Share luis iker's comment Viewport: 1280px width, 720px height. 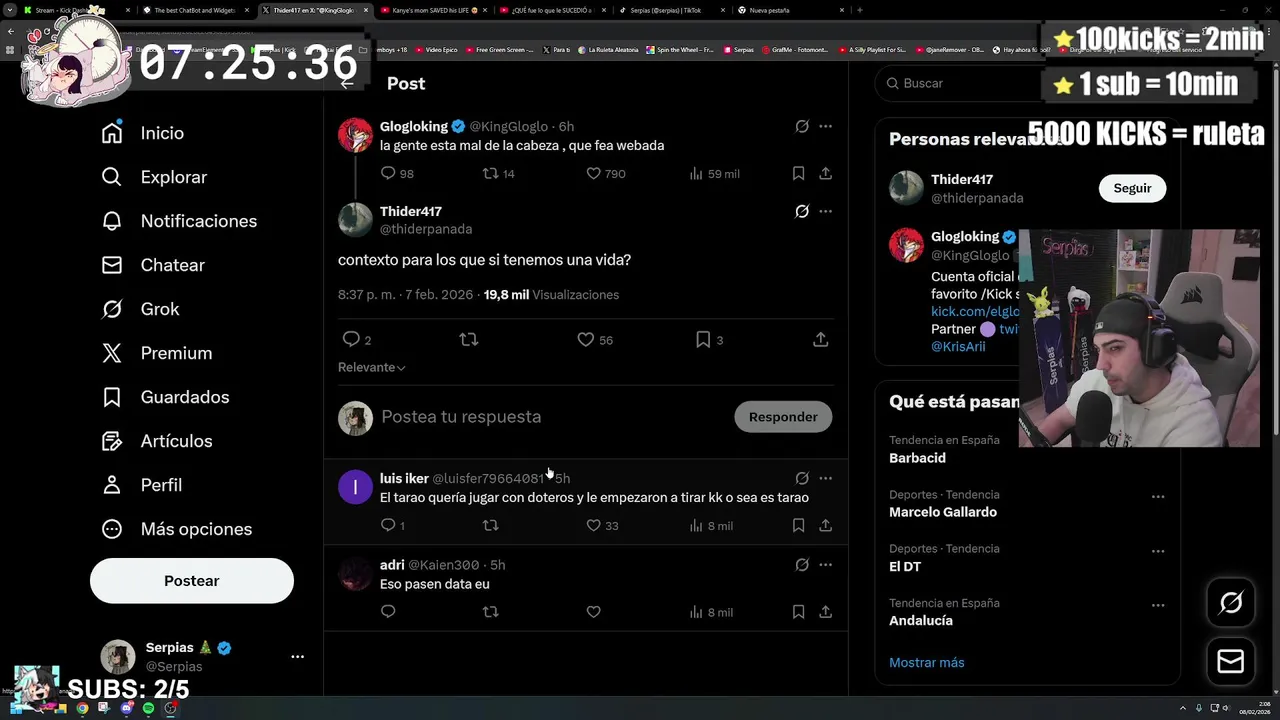tap(825, 525)
